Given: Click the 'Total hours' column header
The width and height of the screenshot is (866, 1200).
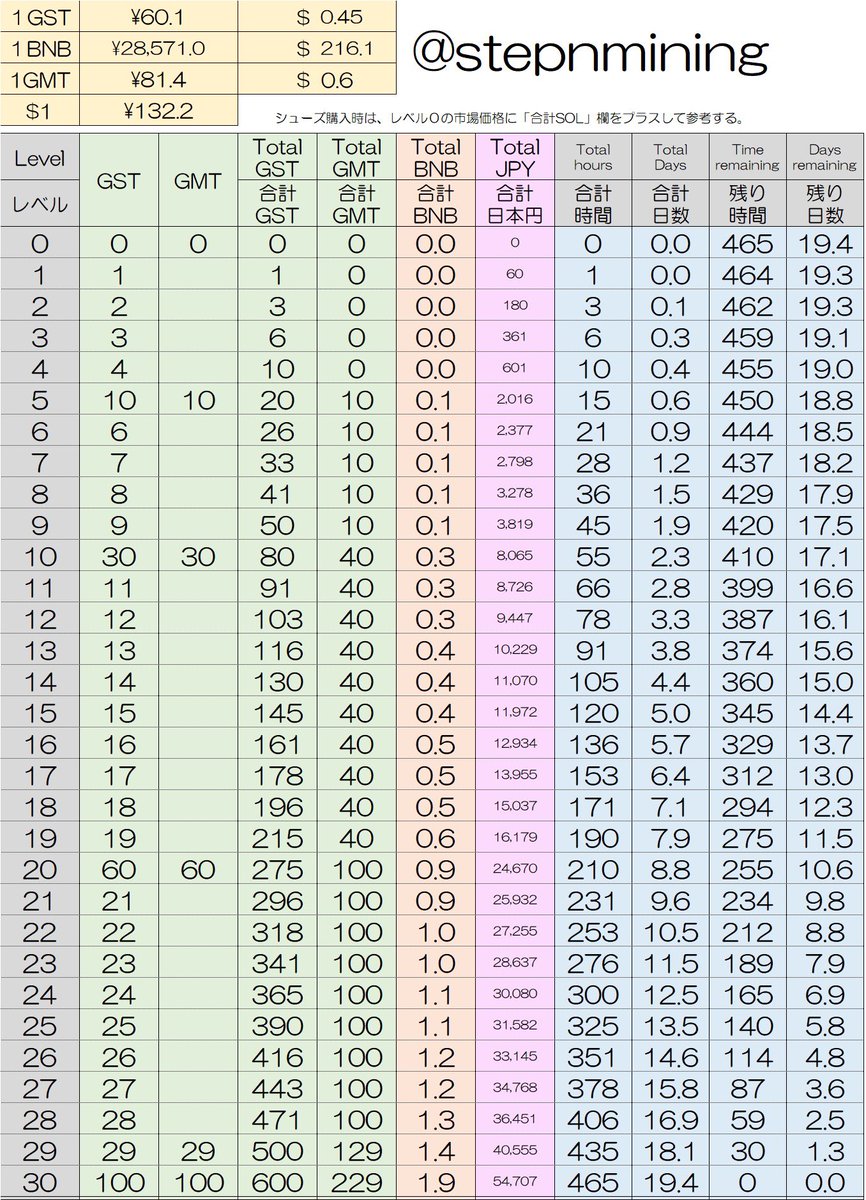Looking at the screenshot, I should point(593,157).
